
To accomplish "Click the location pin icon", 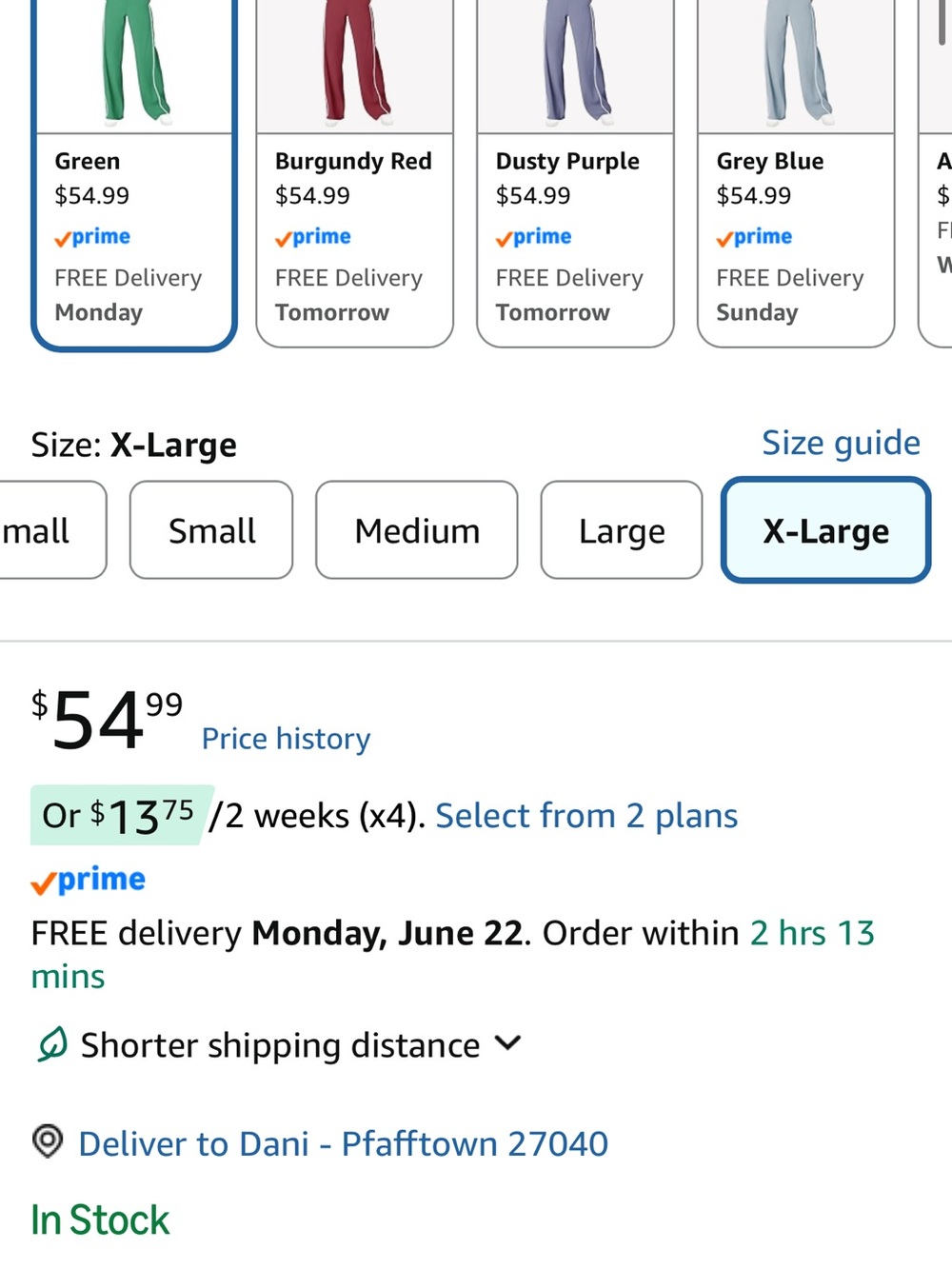I will 48,1140.
